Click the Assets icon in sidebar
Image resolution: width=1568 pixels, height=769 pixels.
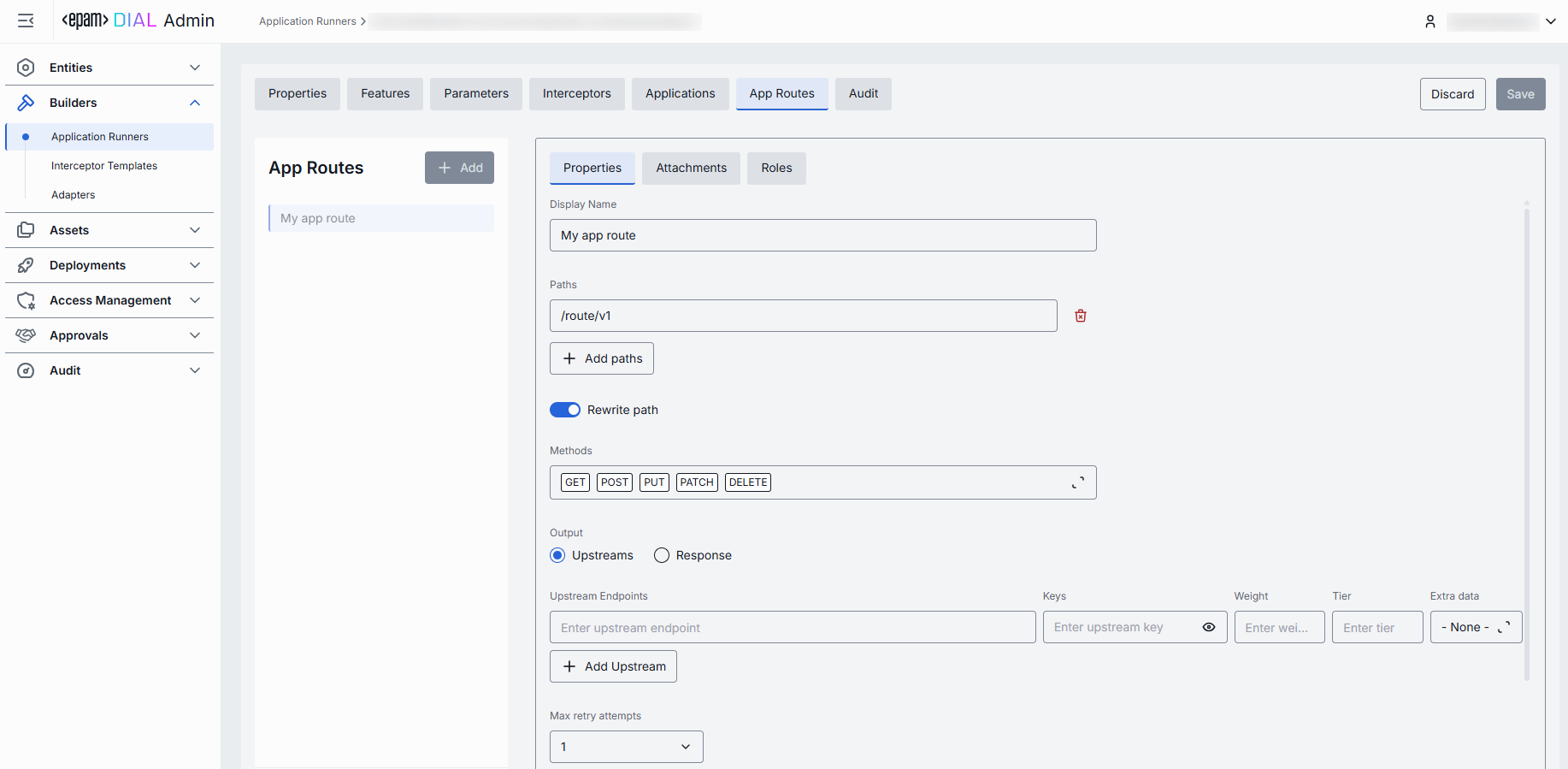(26, 230)
